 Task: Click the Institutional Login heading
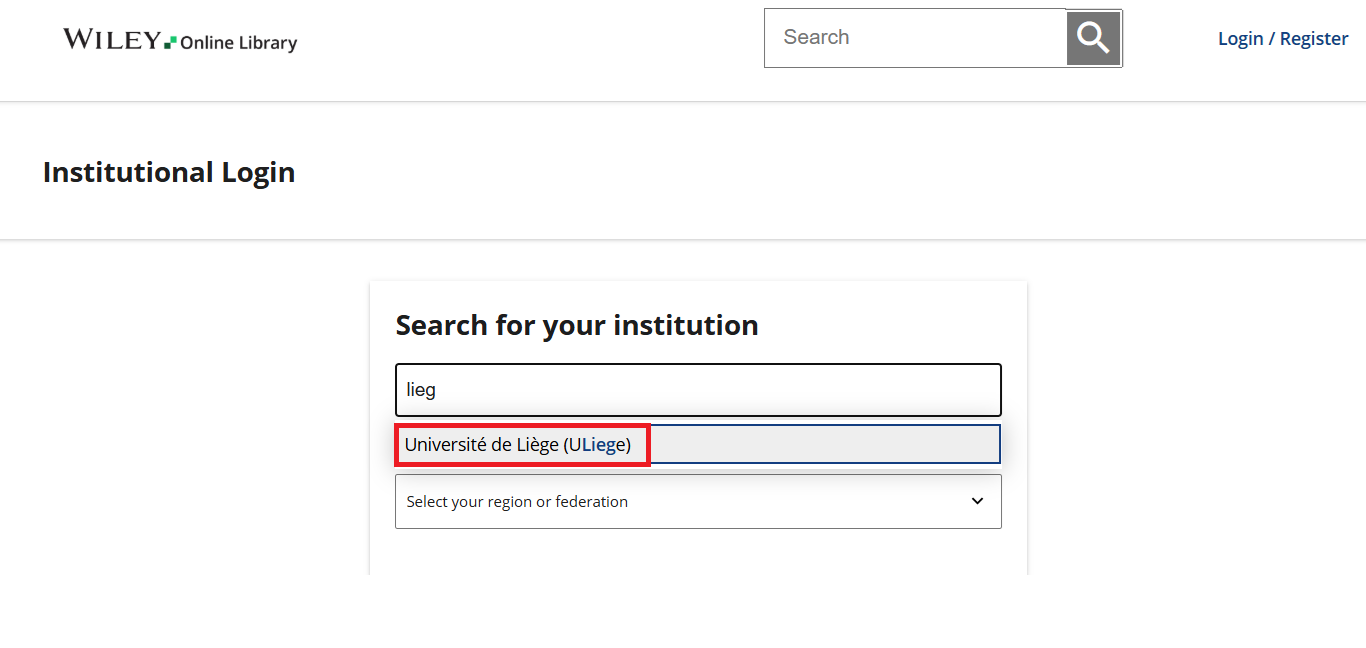click(169, 172)
